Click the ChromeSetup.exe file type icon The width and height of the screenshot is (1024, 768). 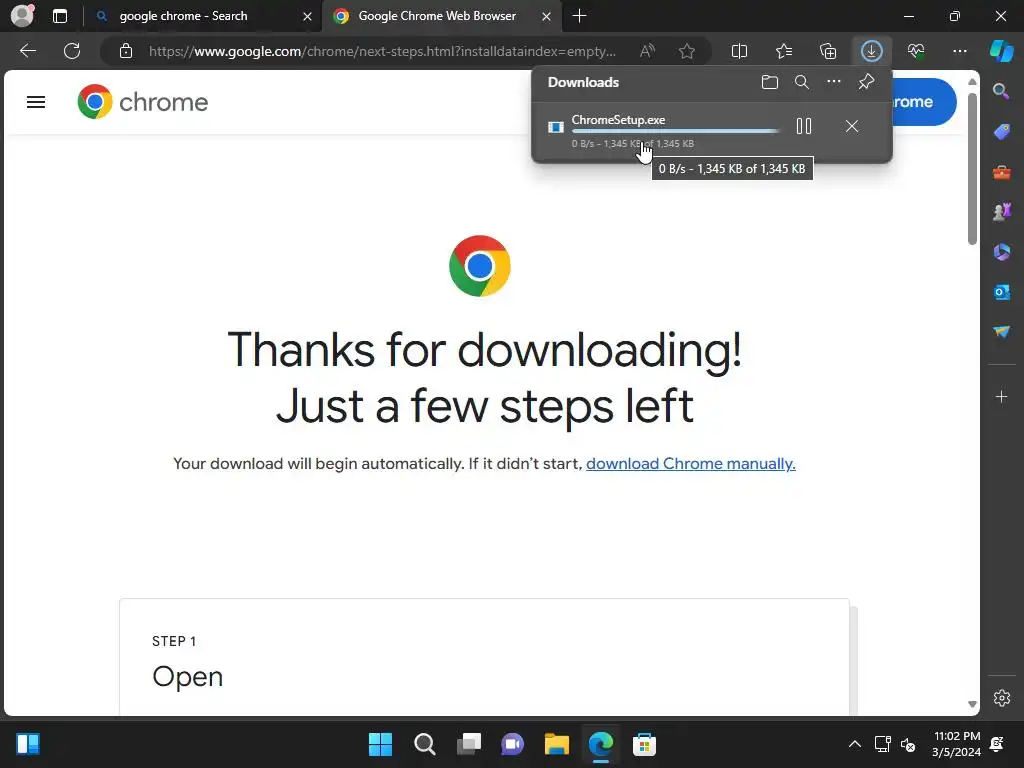point(556,127)
